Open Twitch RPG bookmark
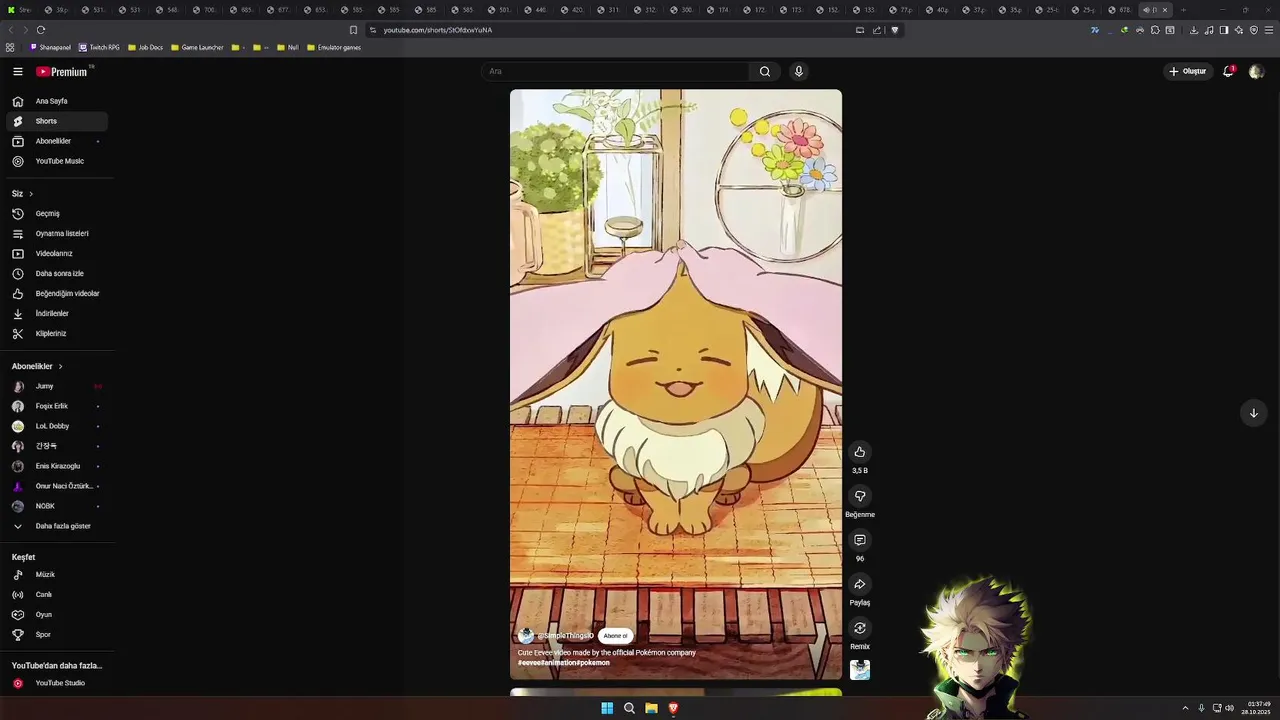This screenshot has height=720, width=1280. click(x=99, y=47)
